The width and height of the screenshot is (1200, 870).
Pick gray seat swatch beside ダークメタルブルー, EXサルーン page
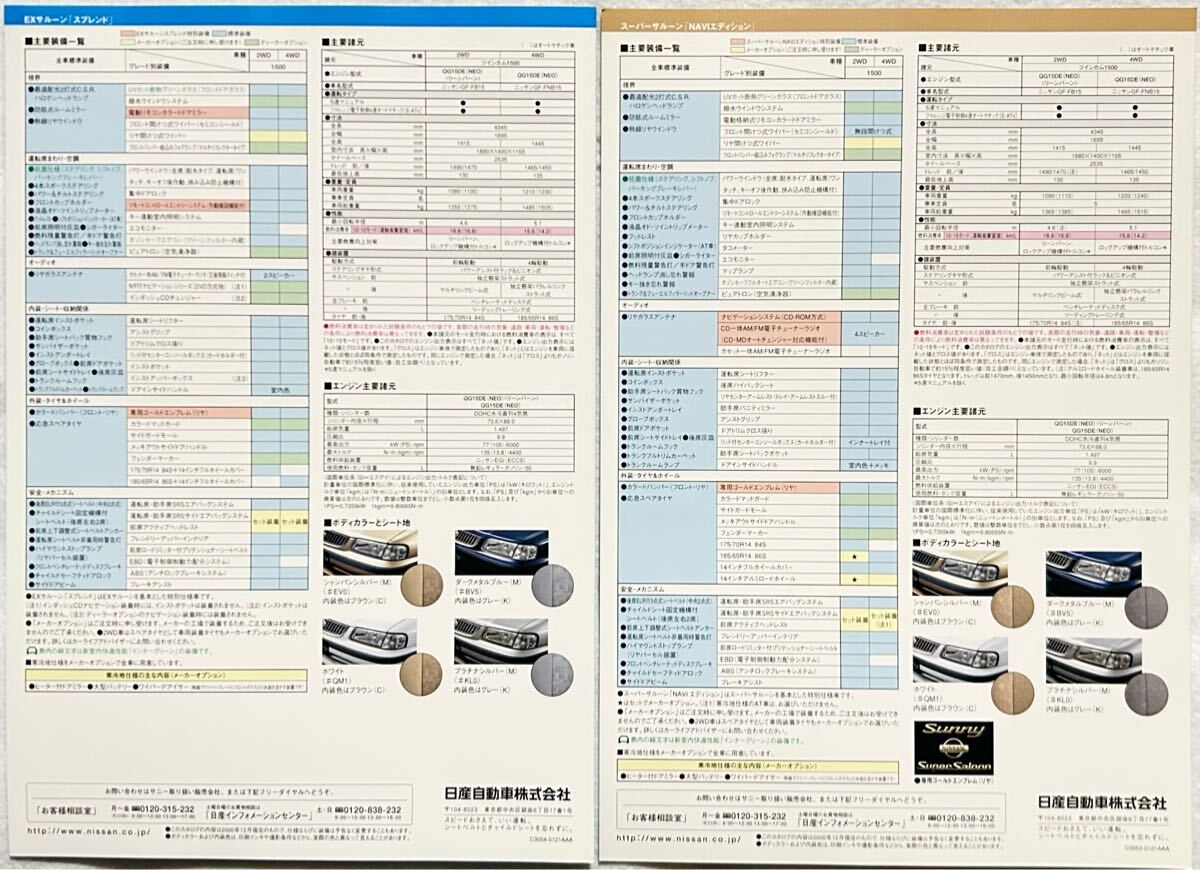point(552,585)
